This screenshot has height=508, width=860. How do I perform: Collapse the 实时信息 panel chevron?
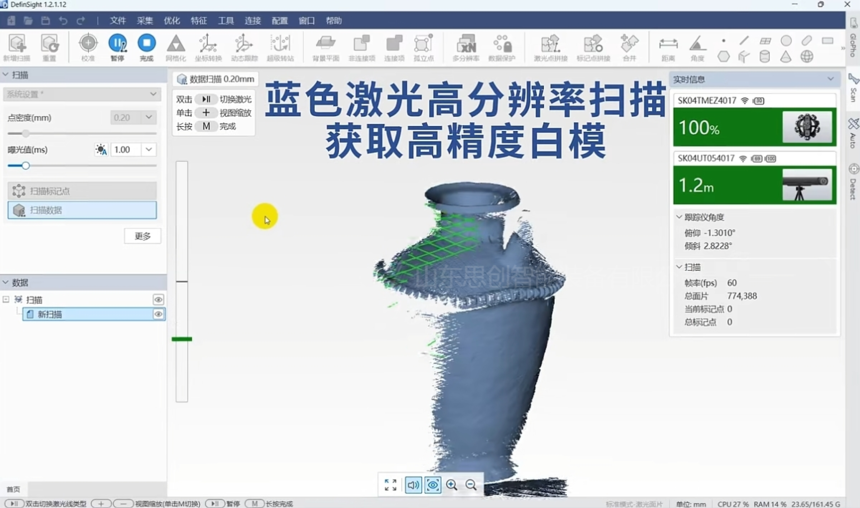830,79
